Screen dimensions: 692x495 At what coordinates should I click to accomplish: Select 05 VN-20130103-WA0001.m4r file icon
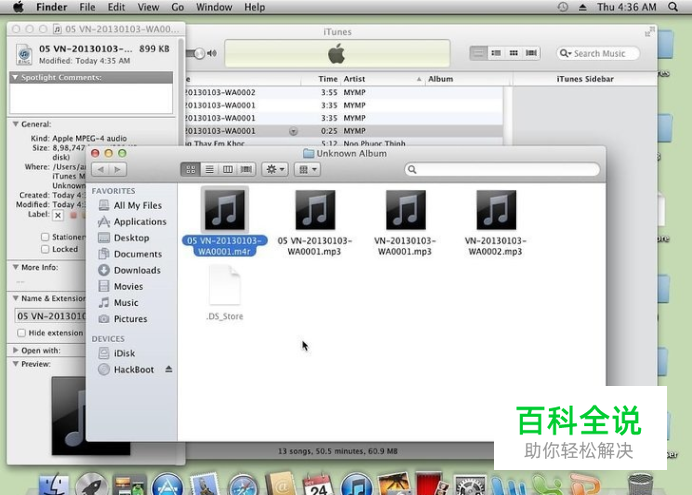point(225,210)
